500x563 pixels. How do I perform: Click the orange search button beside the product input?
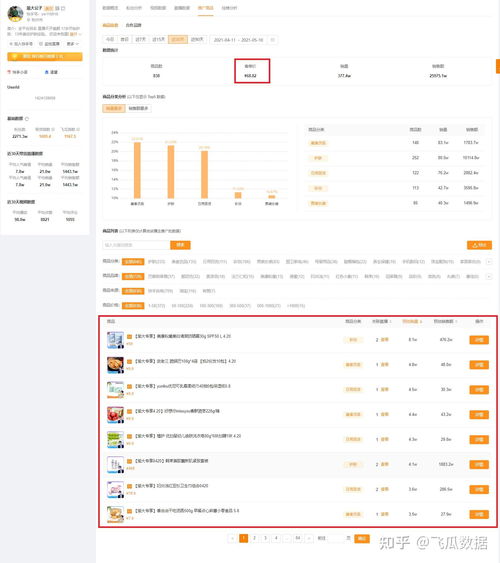pyautogui.click(x=180, y=245)
